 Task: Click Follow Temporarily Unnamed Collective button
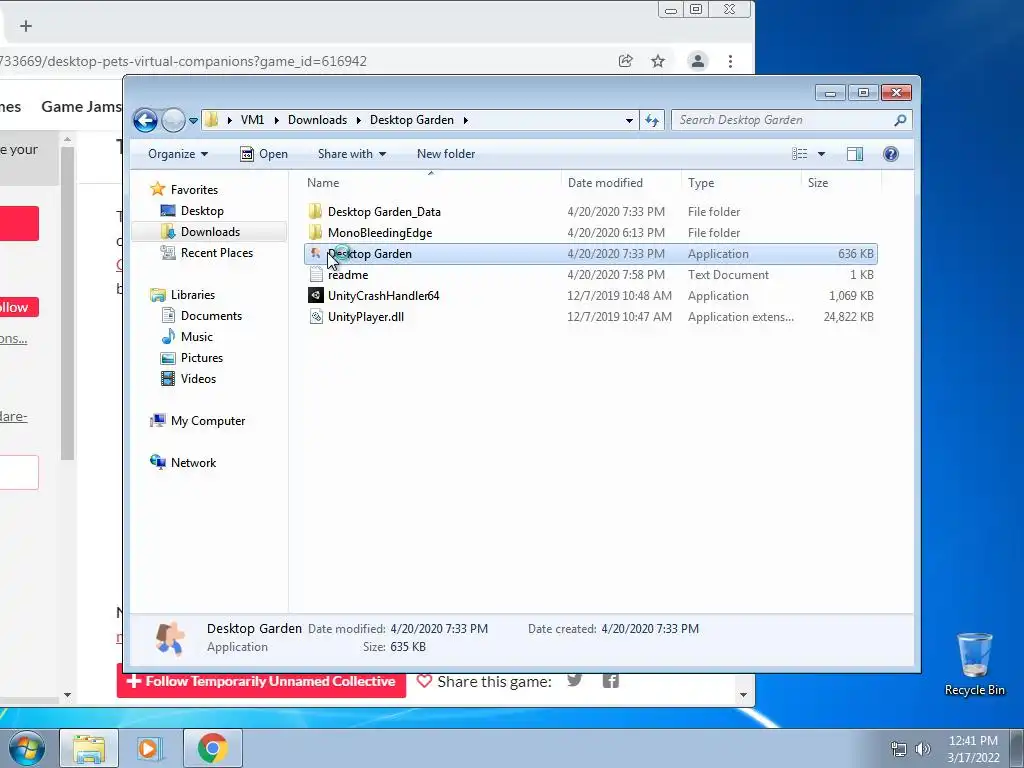click(x=261, y=681)
